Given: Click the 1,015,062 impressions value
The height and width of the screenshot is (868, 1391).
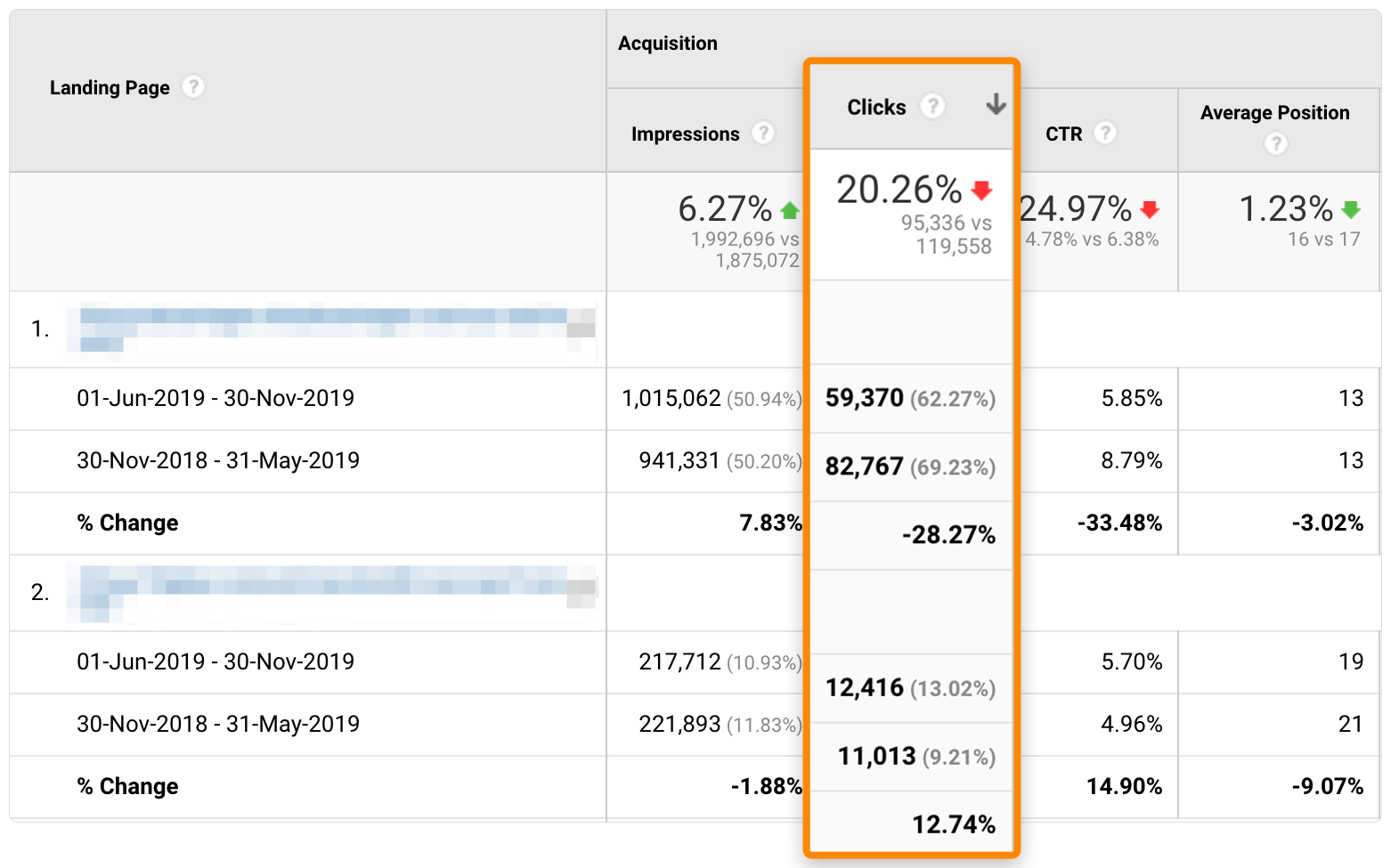Looking at the screenshot, I should point(671,398).
